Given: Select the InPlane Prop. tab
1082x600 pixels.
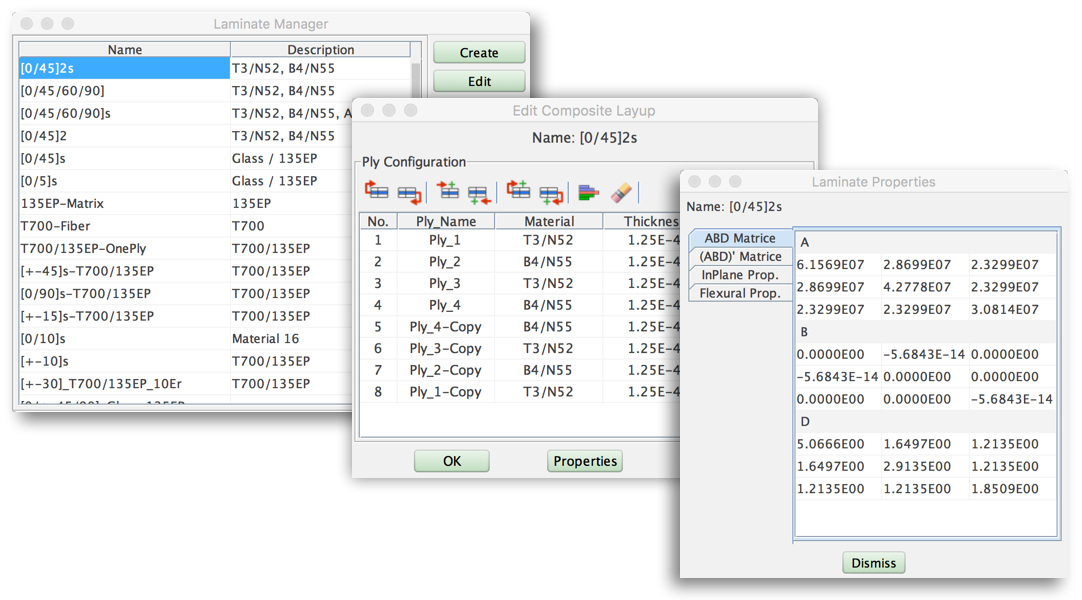Looking at the screenshot, I should (740, 274).
